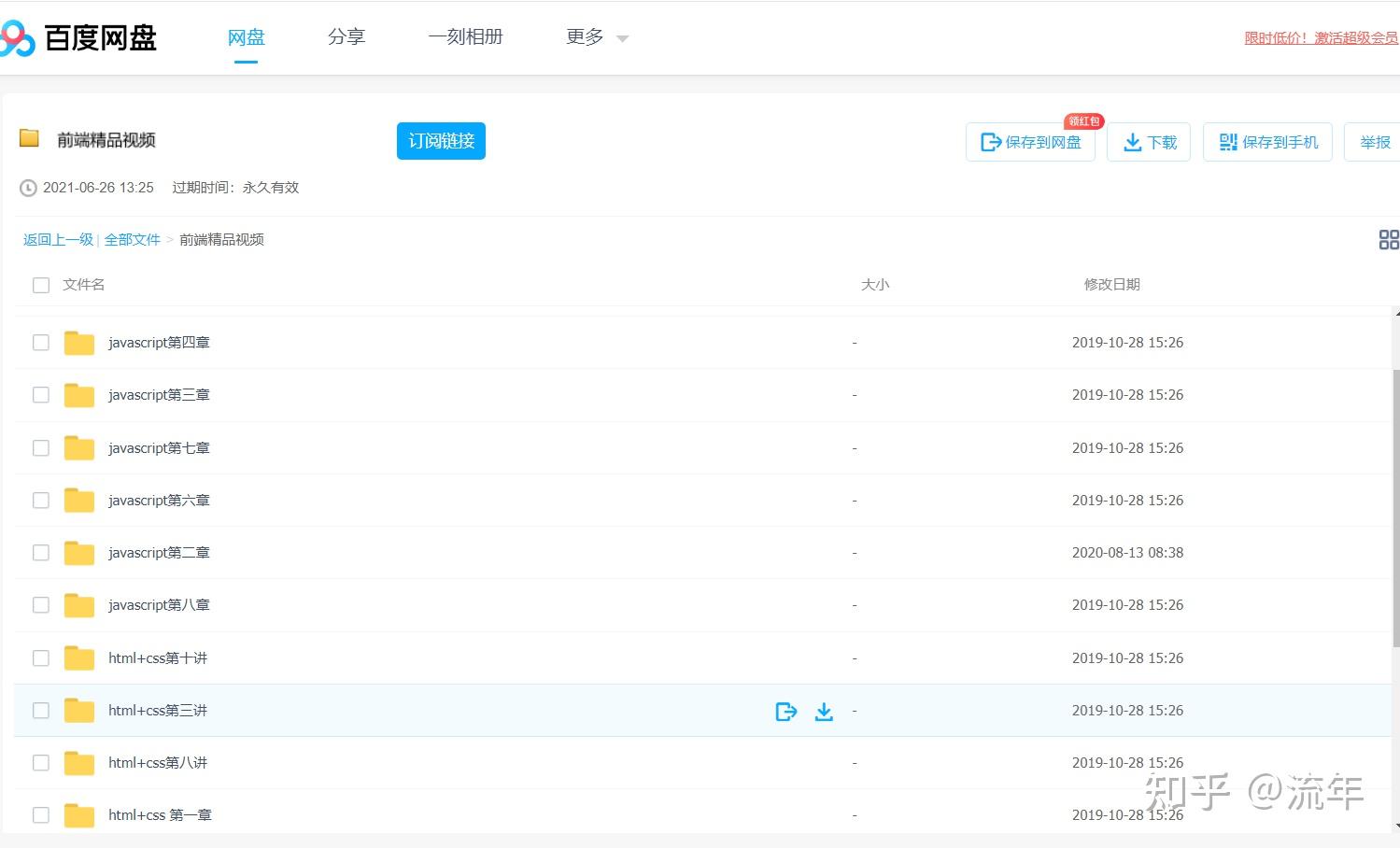Check the box for html+css 第一章
Screen dimensions: 1400x848
41,815
